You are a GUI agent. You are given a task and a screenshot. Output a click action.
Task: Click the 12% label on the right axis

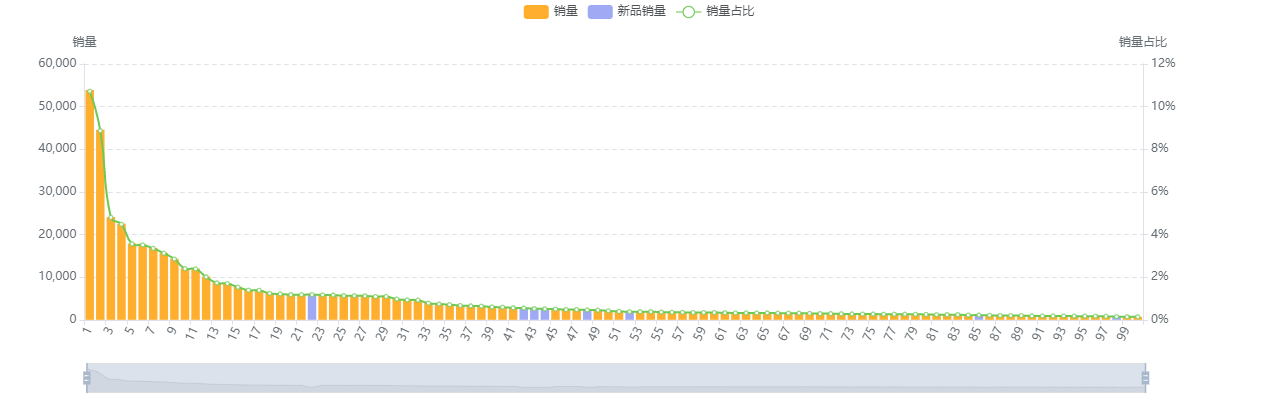click(x=1163, y=63)
